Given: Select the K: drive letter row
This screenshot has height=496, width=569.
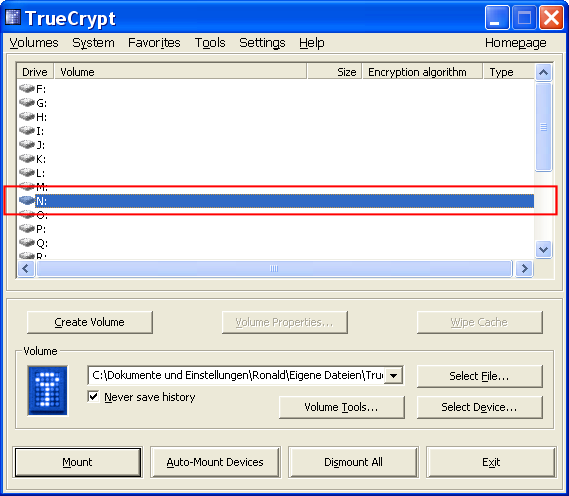Looking at the screenshot, I should click(276, 159).
